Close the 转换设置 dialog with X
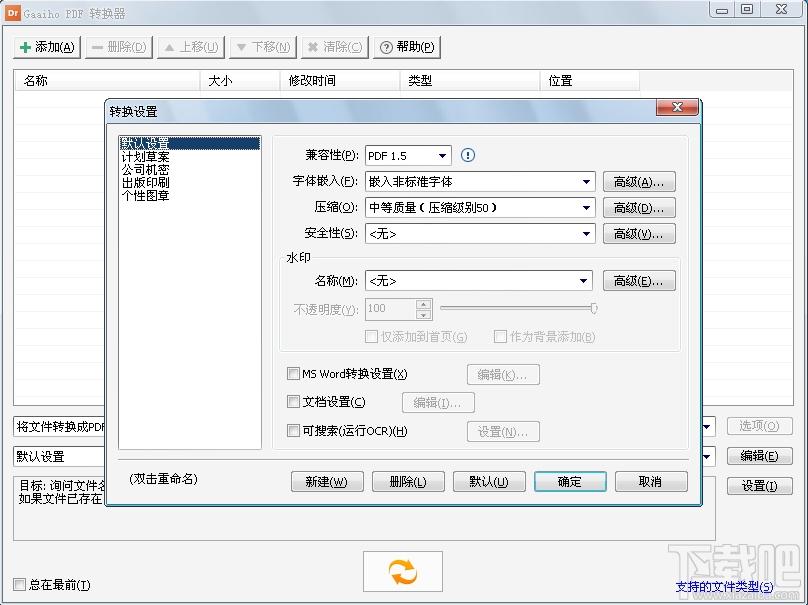Screen dimensions: 808x605 [677, 107]
